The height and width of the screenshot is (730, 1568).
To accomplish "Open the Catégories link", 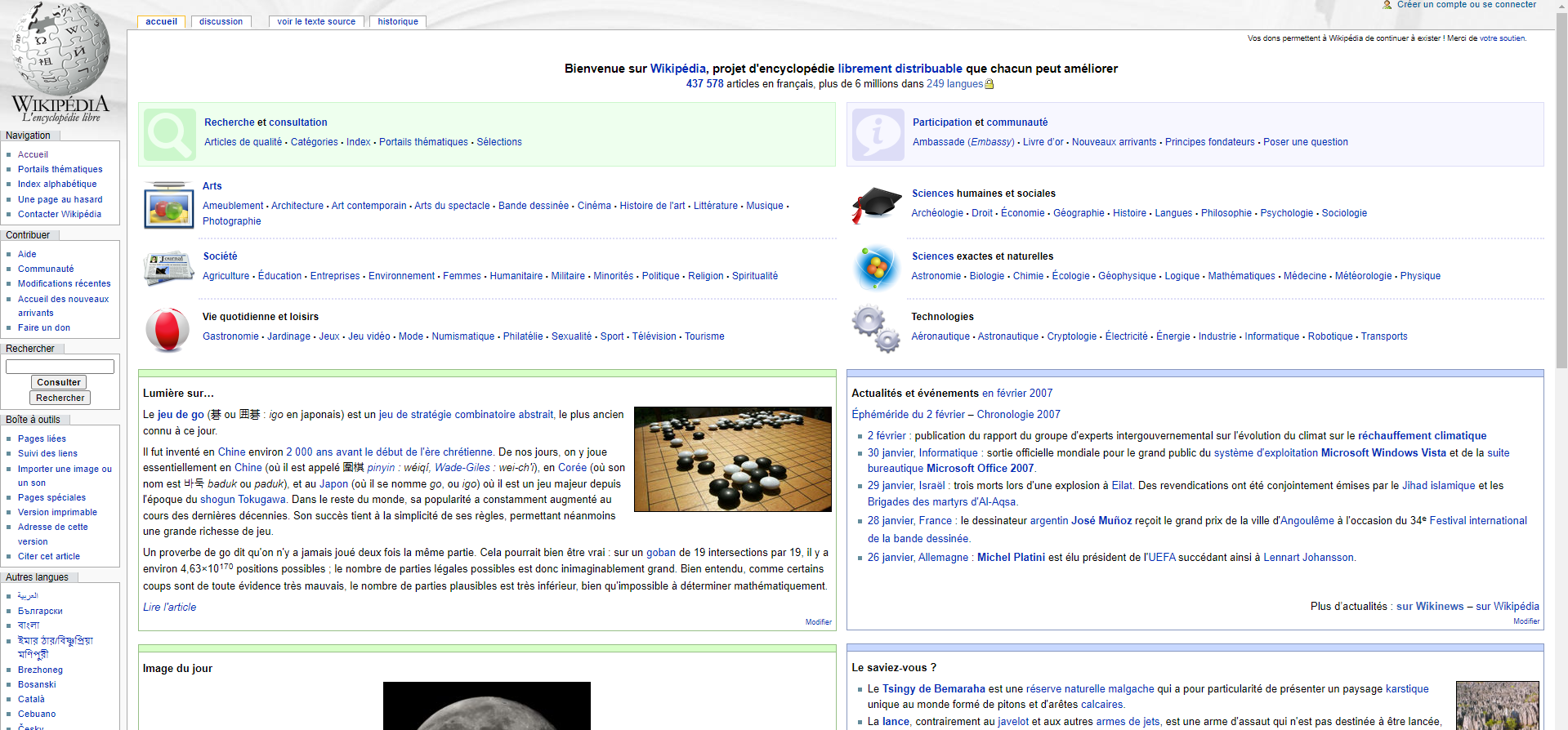I will coord(314,142).
